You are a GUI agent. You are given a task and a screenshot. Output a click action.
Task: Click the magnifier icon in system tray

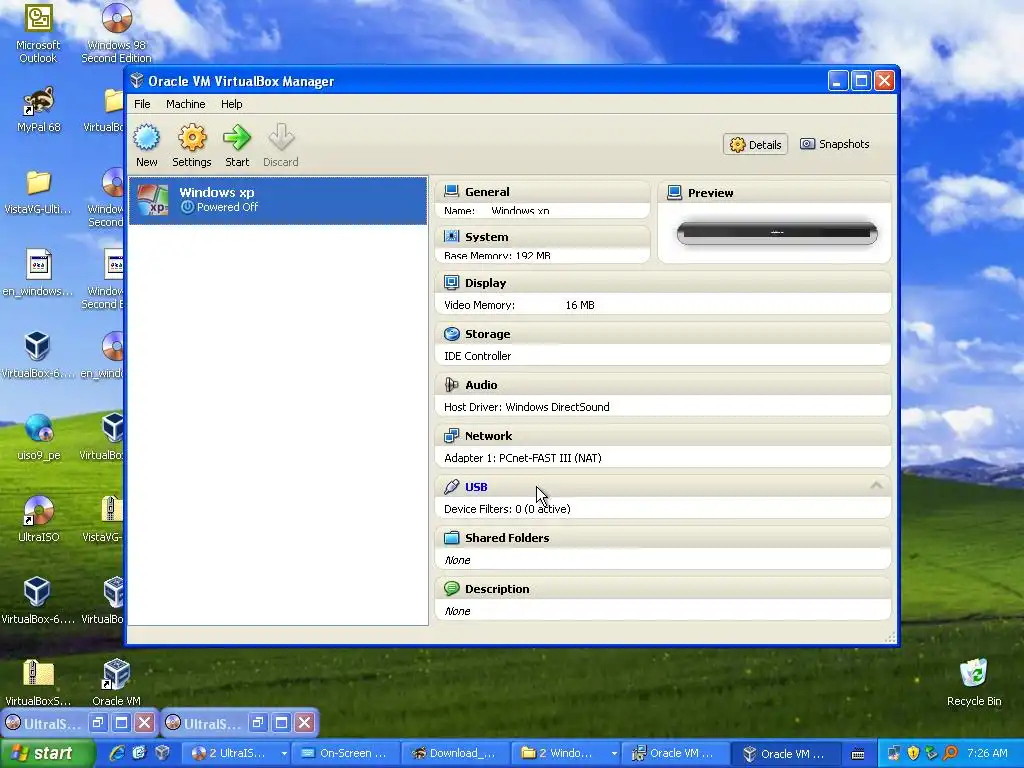click(950, 753)
